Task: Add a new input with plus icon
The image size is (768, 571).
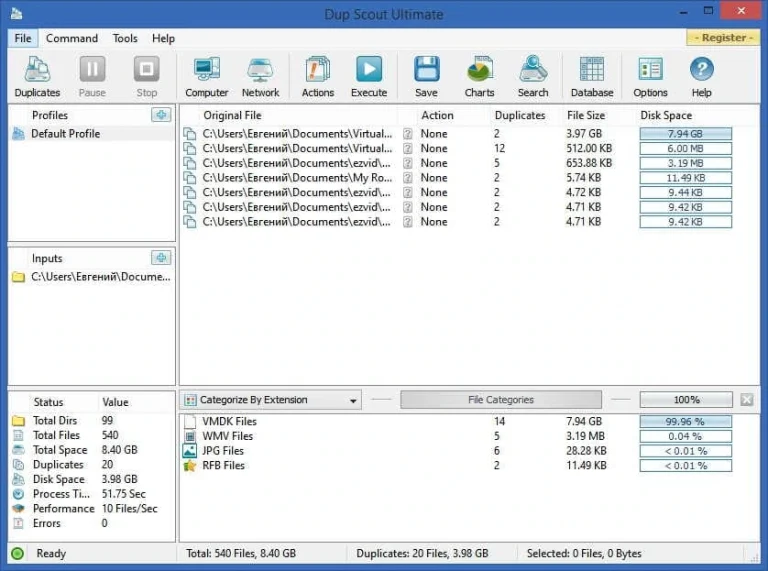Action: point(161,258)
